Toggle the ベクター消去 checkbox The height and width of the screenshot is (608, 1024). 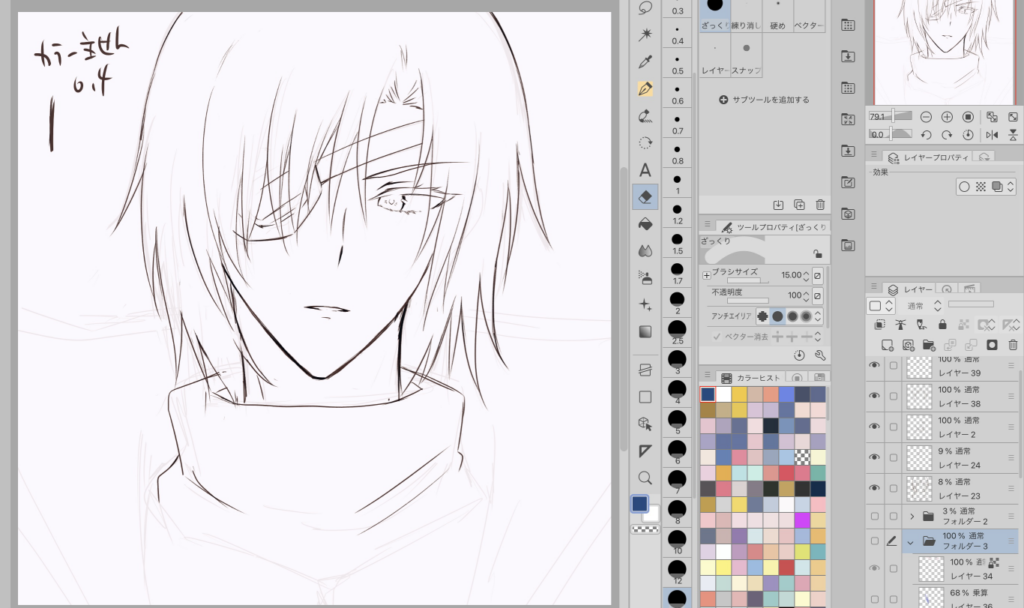coord(716,336)
